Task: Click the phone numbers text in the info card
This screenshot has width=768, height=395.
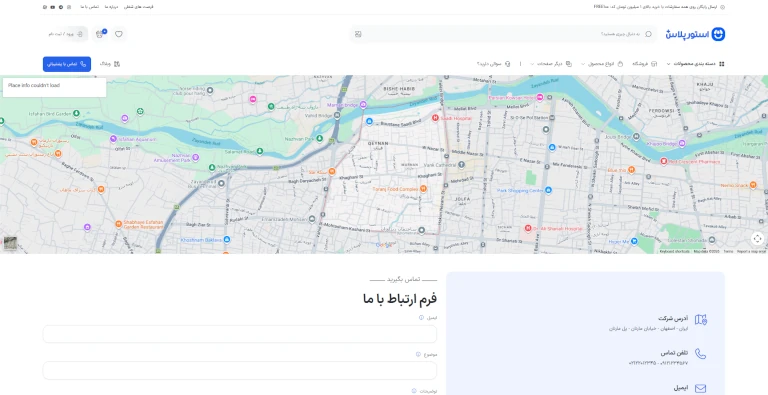Action: pos(658,363)
